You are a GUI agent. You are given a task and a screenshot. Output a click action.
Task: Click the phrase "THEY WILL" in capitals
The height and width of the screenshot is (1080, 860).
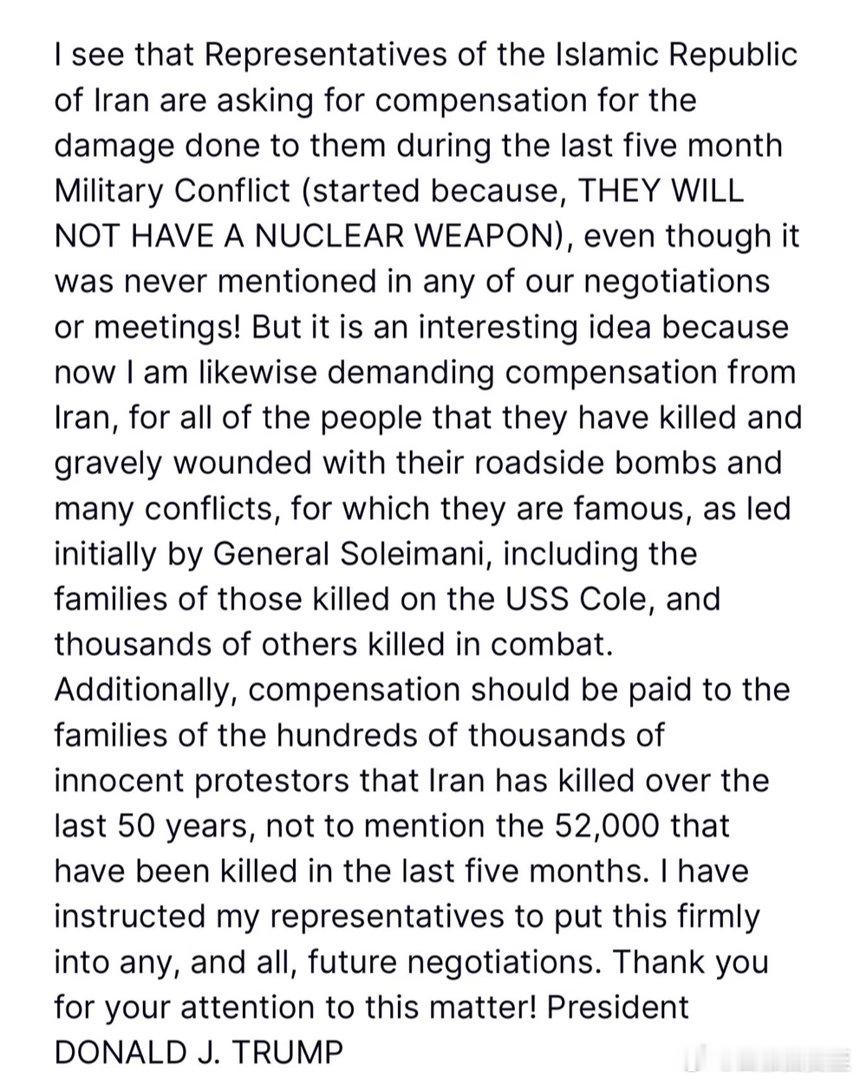point(662,191)
